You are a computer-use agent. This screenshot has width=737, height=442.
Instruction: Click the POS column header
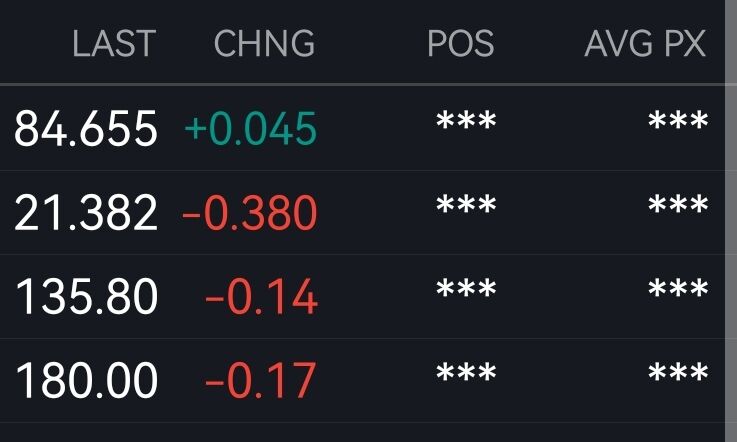461,43
